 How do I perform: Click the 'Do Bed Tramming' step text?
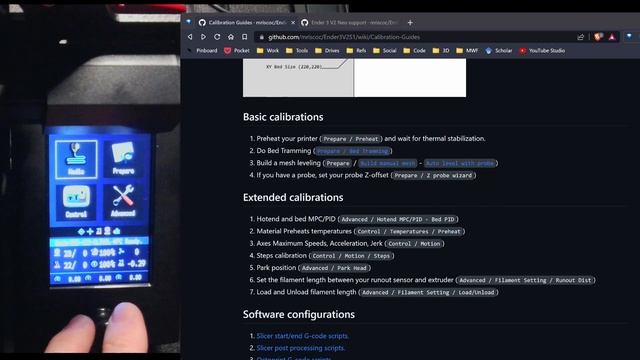pyautogui.click(x=284, y=151)
